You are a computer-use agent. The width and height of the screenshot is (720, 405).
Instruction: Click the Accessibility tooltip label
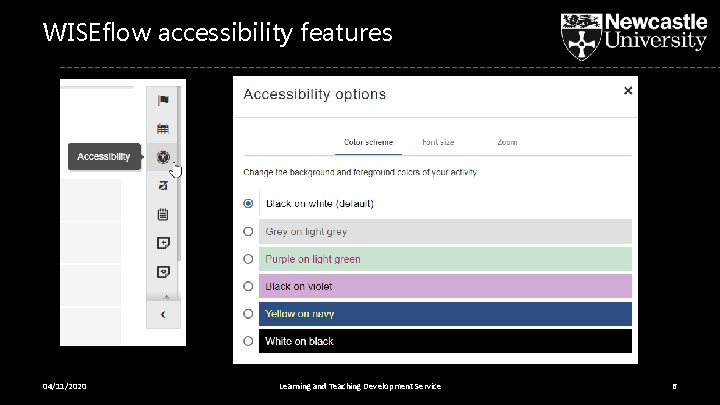(x=104, y=157)
